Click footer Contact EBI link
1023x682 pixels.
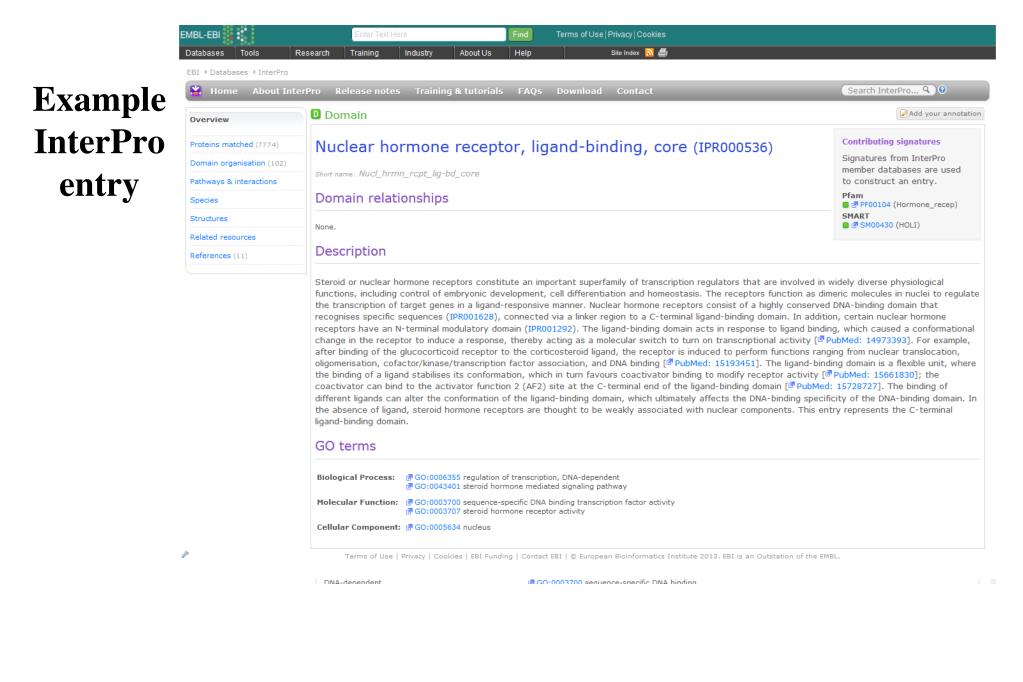(x=541, y=557)
